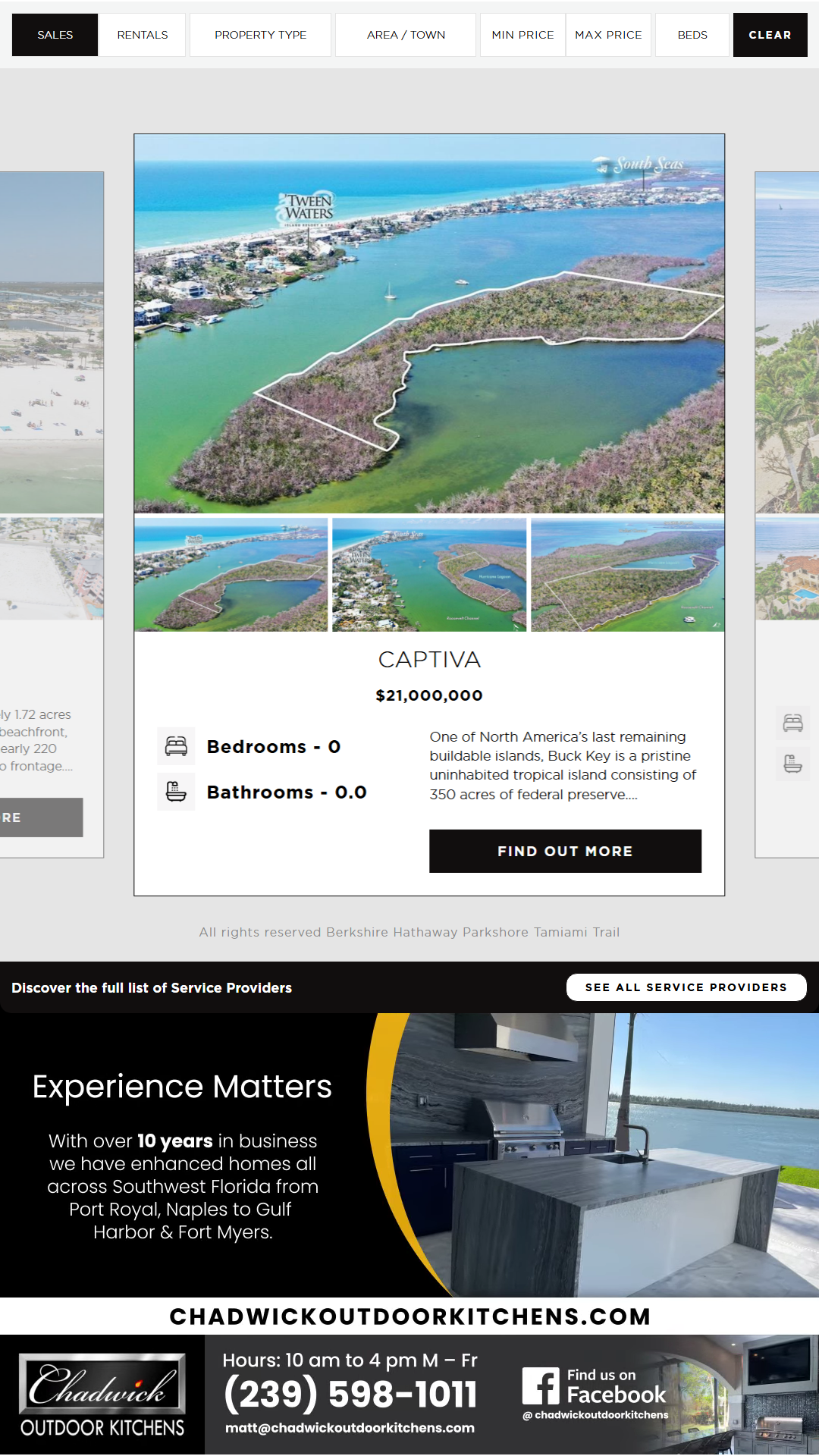Select the Sales toggle filter
The width and height of the screenshot is (819, 1456).
[x=55, y=35]
